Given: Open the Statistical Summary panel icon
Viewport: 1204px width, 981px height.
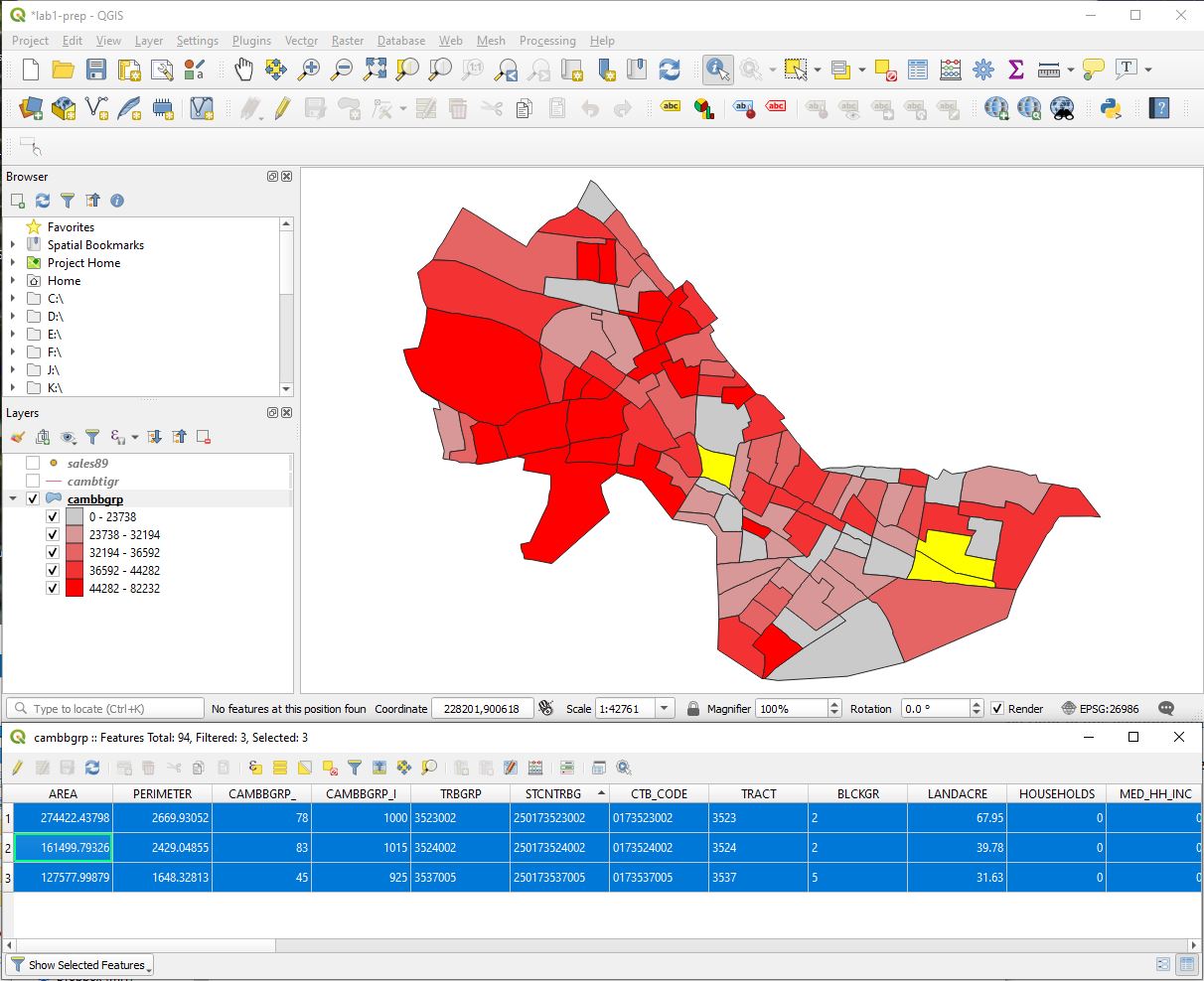Looking at the screenshot, I should [1015, 70].
